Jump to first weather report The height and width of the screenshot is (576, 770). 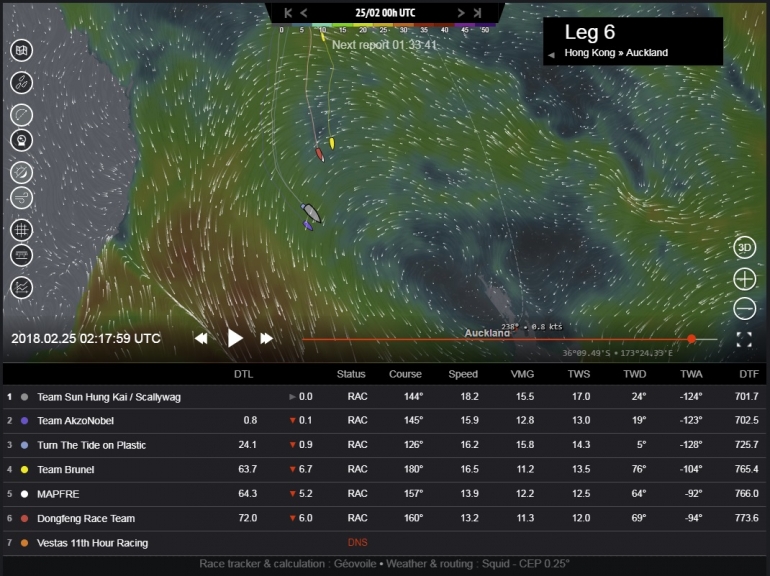[x=288, y=13]
